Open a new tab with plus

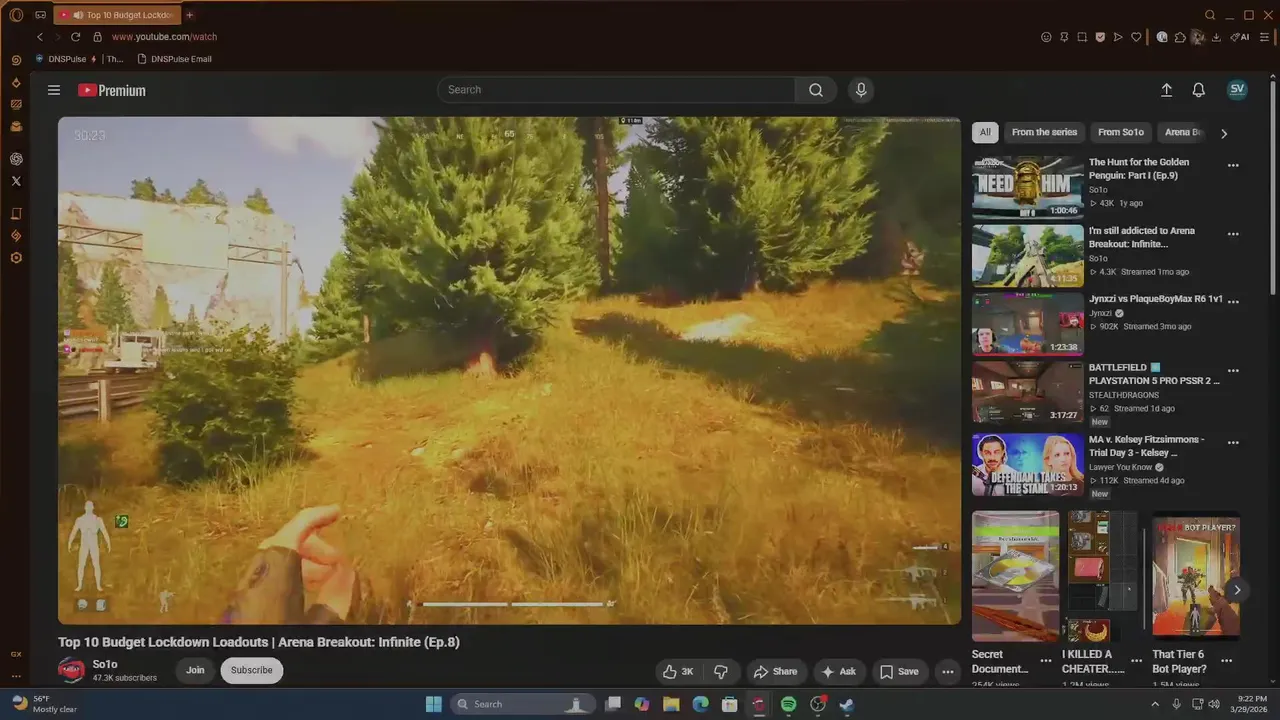189,15
